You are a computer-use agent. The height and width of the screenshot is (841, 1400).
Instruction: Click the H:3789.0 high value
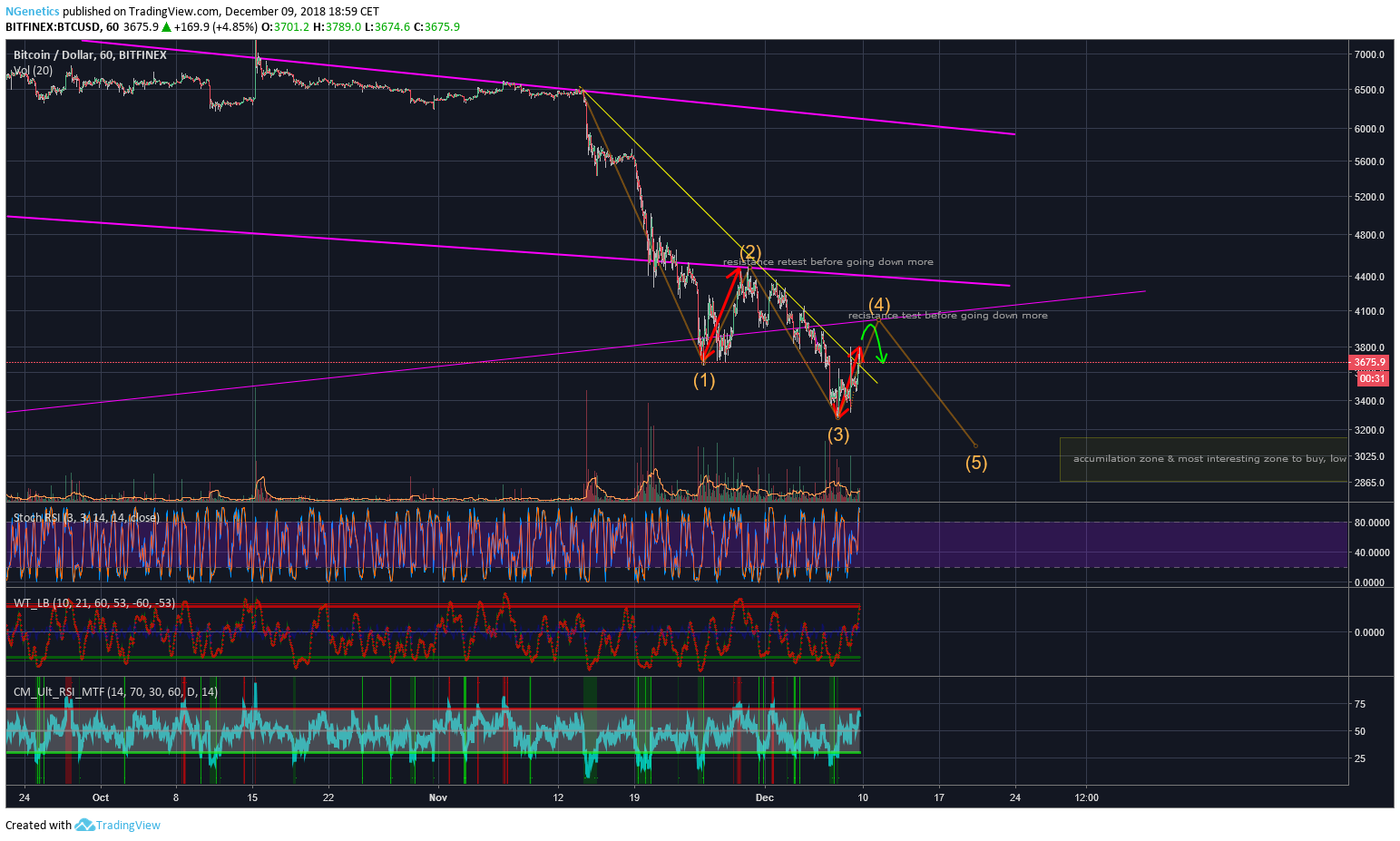click(338, 27)
